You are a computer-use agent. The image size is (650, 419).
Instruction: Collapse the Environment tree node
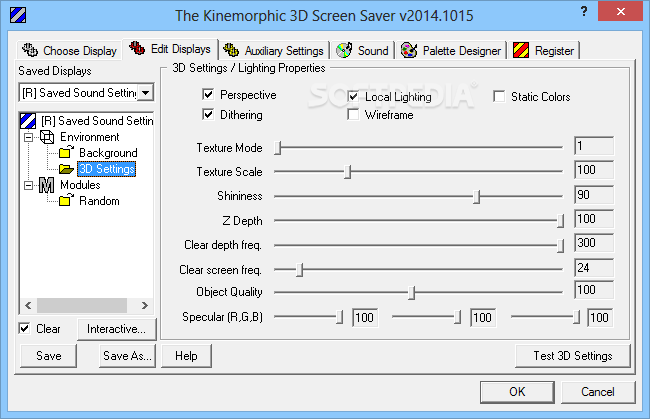[28, 137]
